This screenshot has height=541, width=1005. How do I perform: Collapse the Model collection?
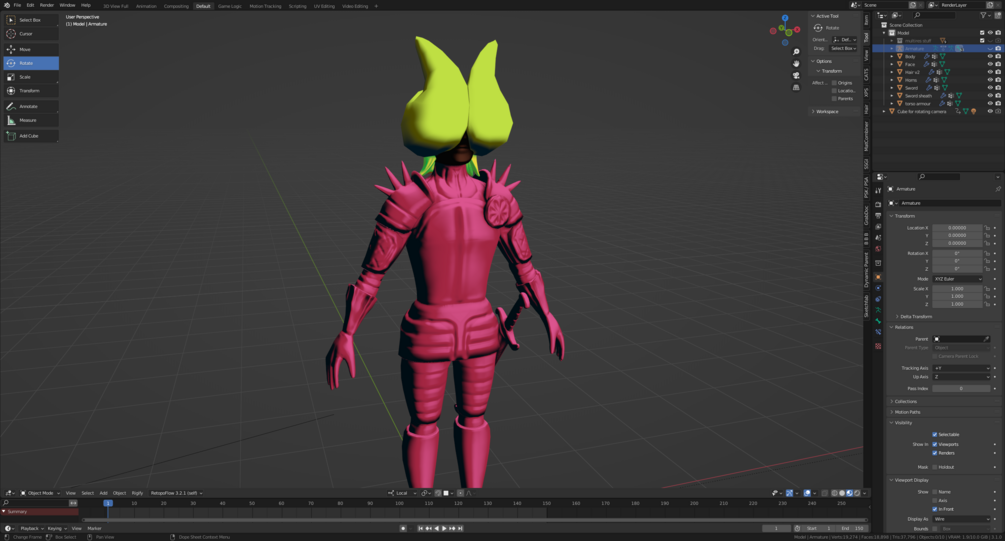884,33
